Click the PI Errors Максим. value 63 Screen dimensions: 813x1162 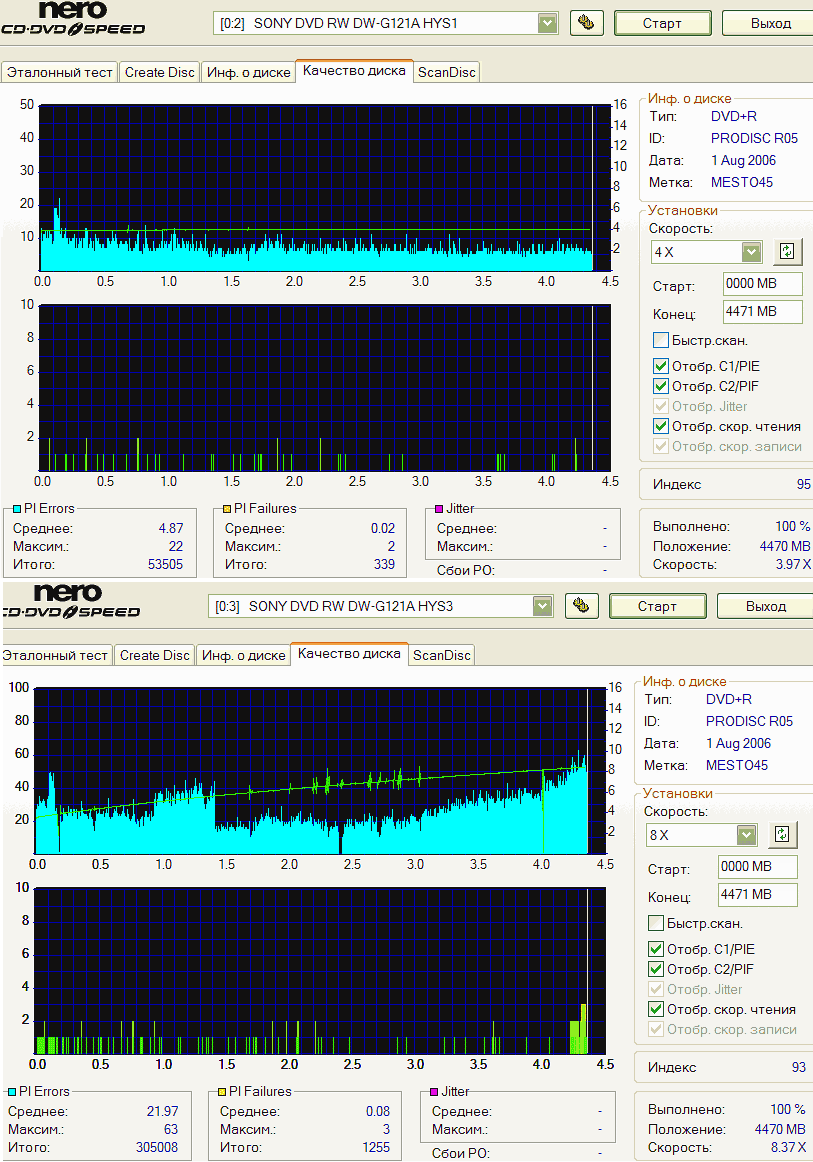[x=171, y=1129]
